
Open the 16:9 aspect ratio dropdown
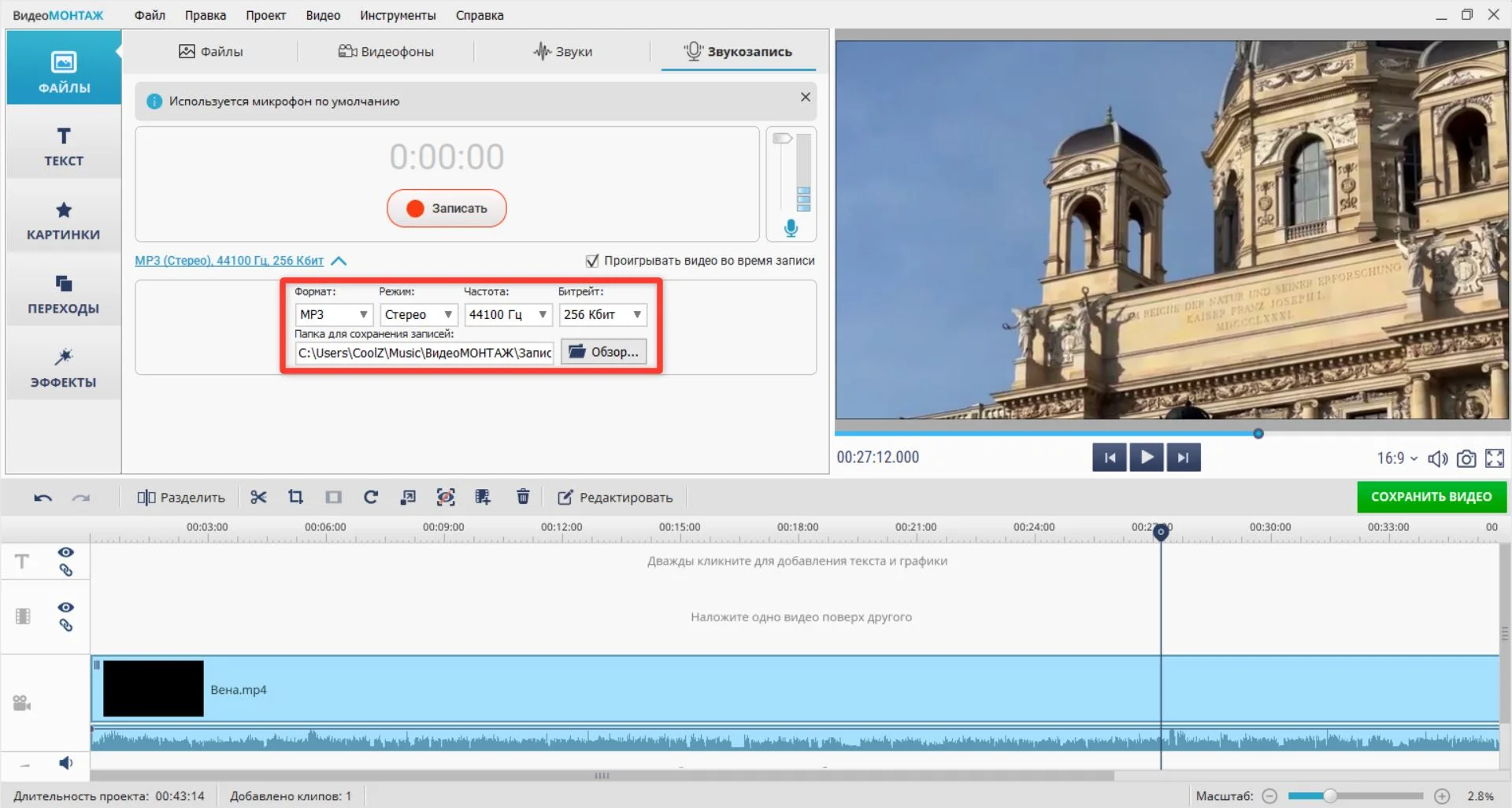coord(1396,458)
